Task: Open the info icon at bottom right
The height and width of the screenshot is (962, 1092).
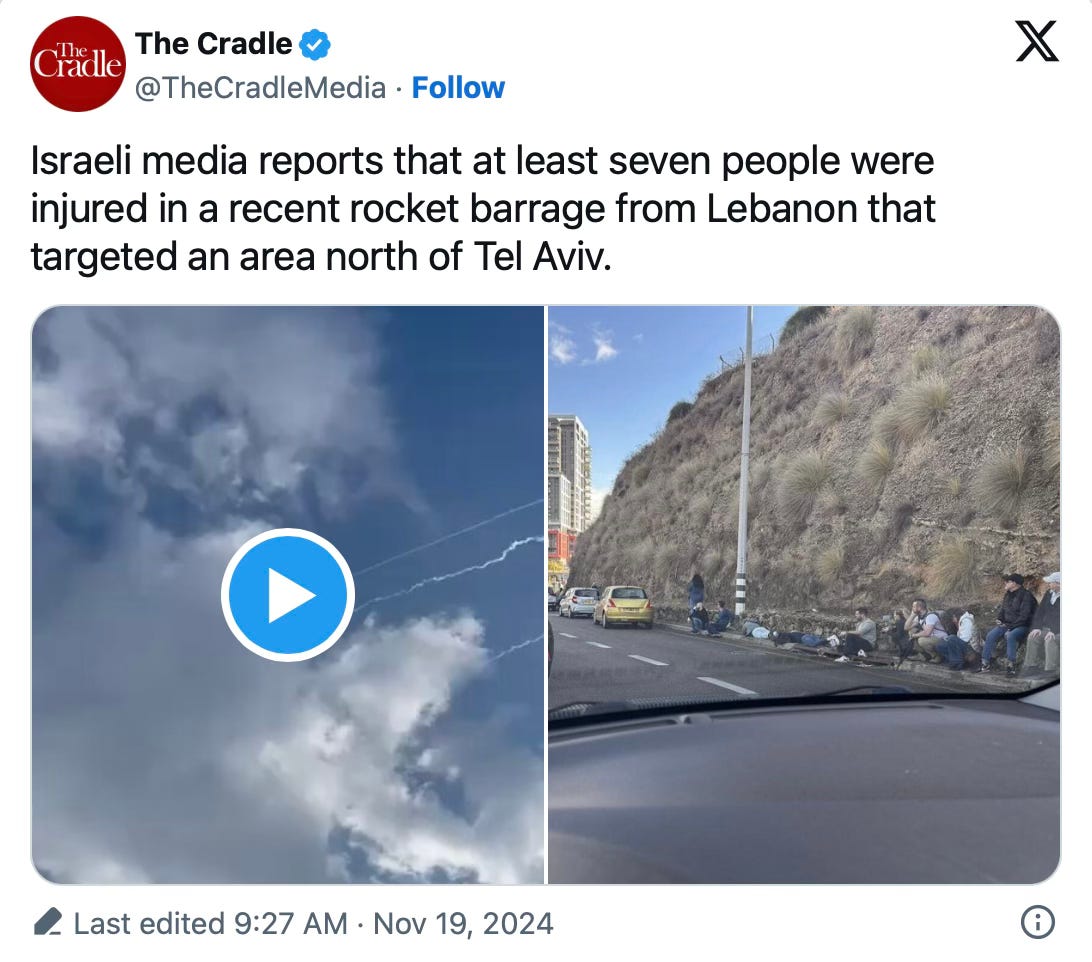Action: point(1037,922)
